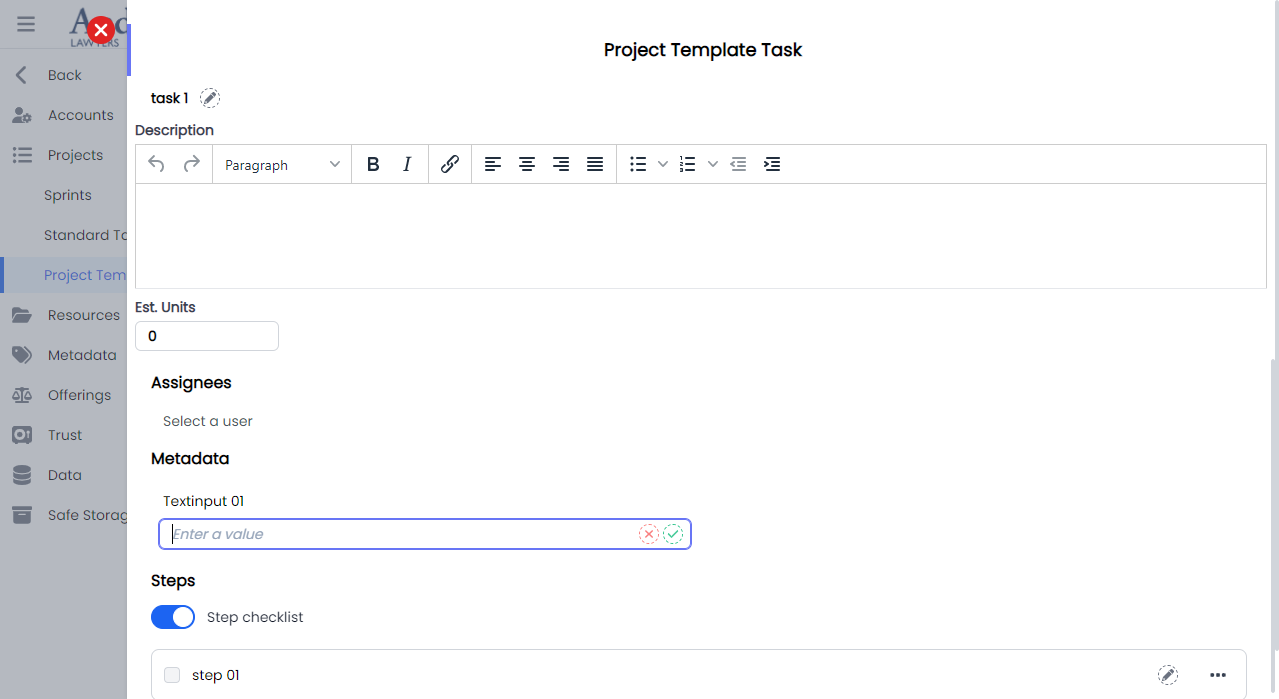Open the sidebar hamburger menu

point(25,23)
